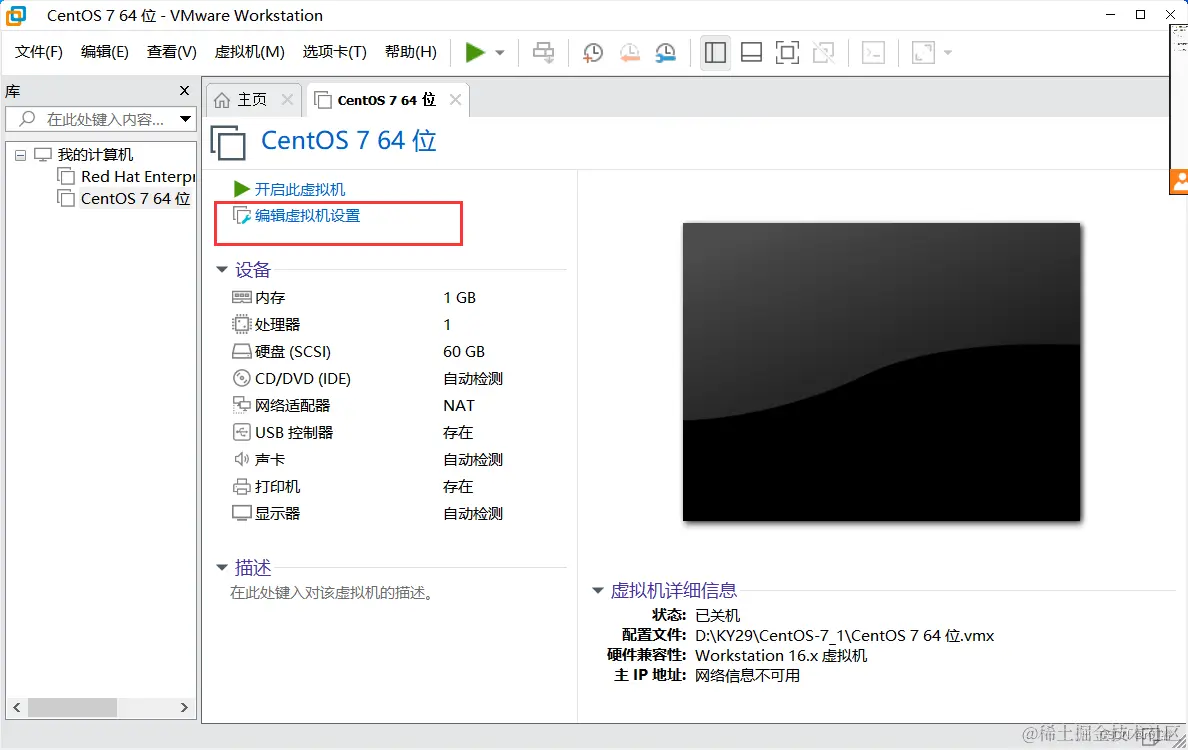The height and width of the screenshot is (750, 1188).
Task: Click the 声卡 speaker icon
Action: pyautogui.click(x=242, y=459)
